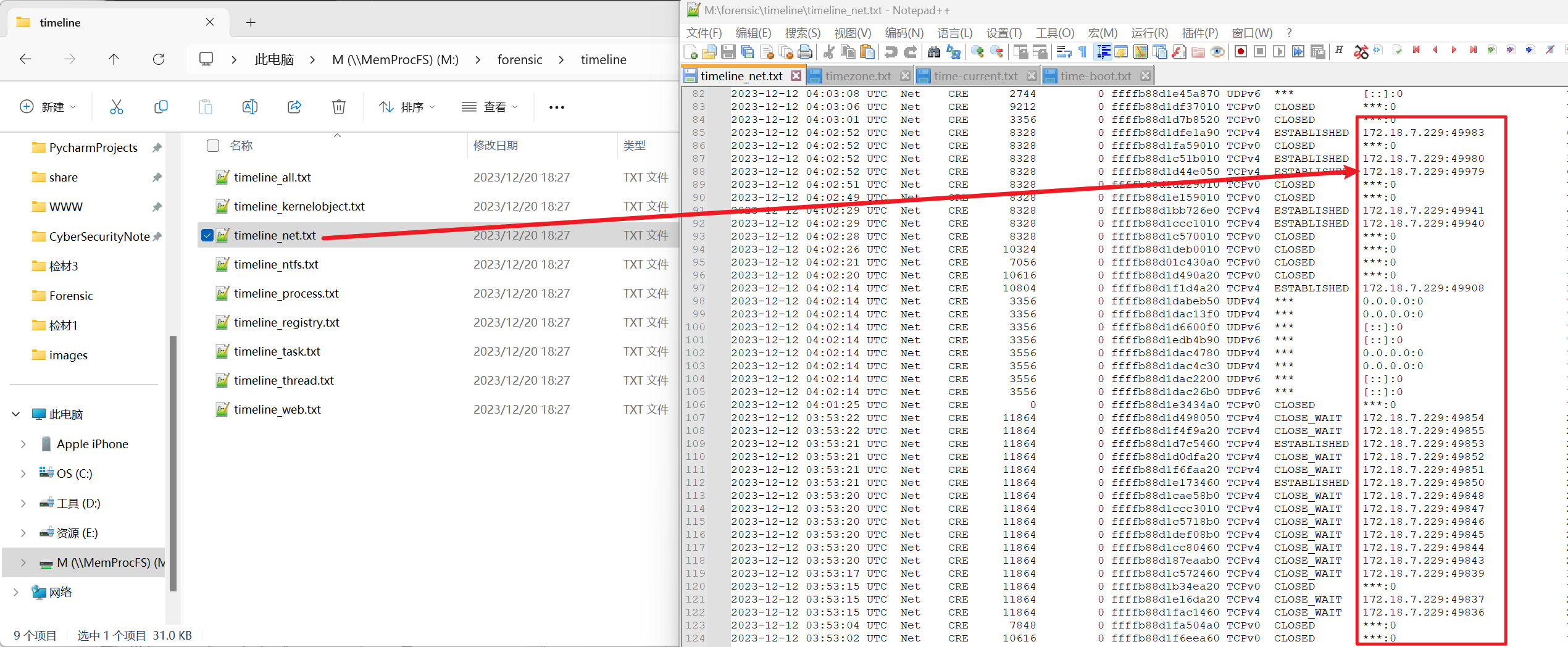Click the eye-shaped file monitoring icon
The height and width of the screenshot is (647, 1568).
[1217, 52]
